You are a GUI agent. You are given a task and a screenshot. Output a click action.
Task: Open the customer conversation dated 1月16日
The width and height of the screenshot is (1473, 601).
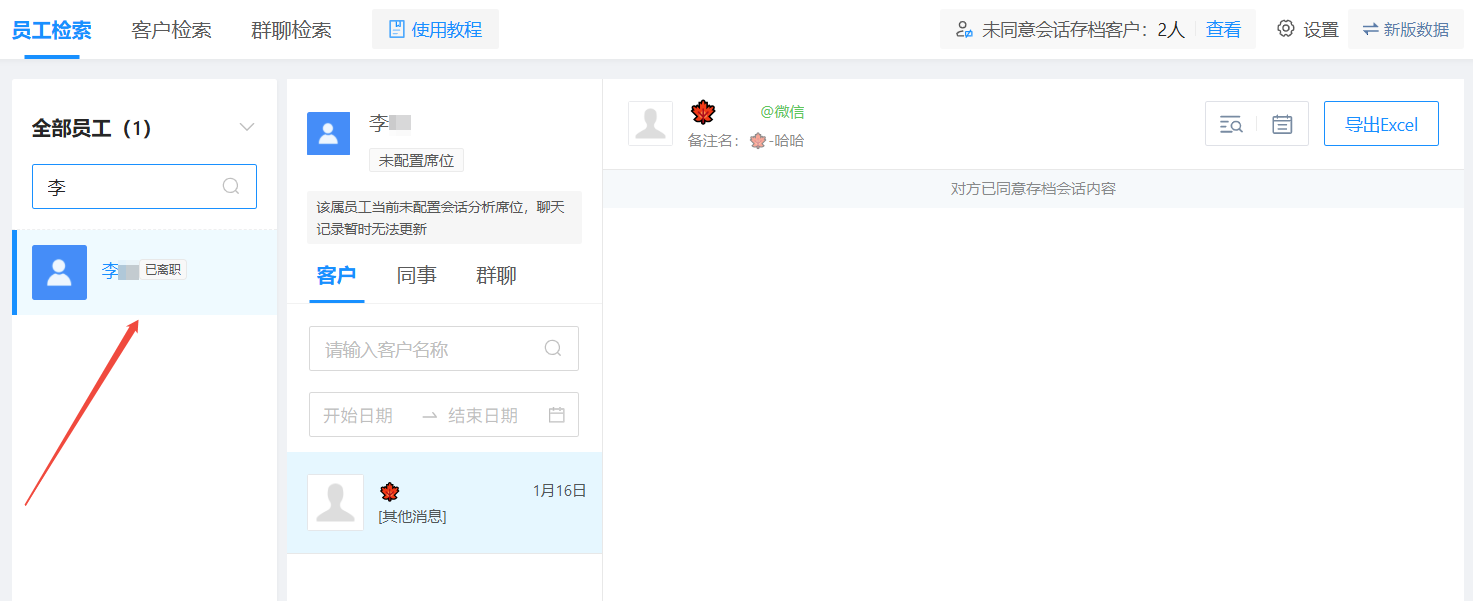[x=444, y=503]
